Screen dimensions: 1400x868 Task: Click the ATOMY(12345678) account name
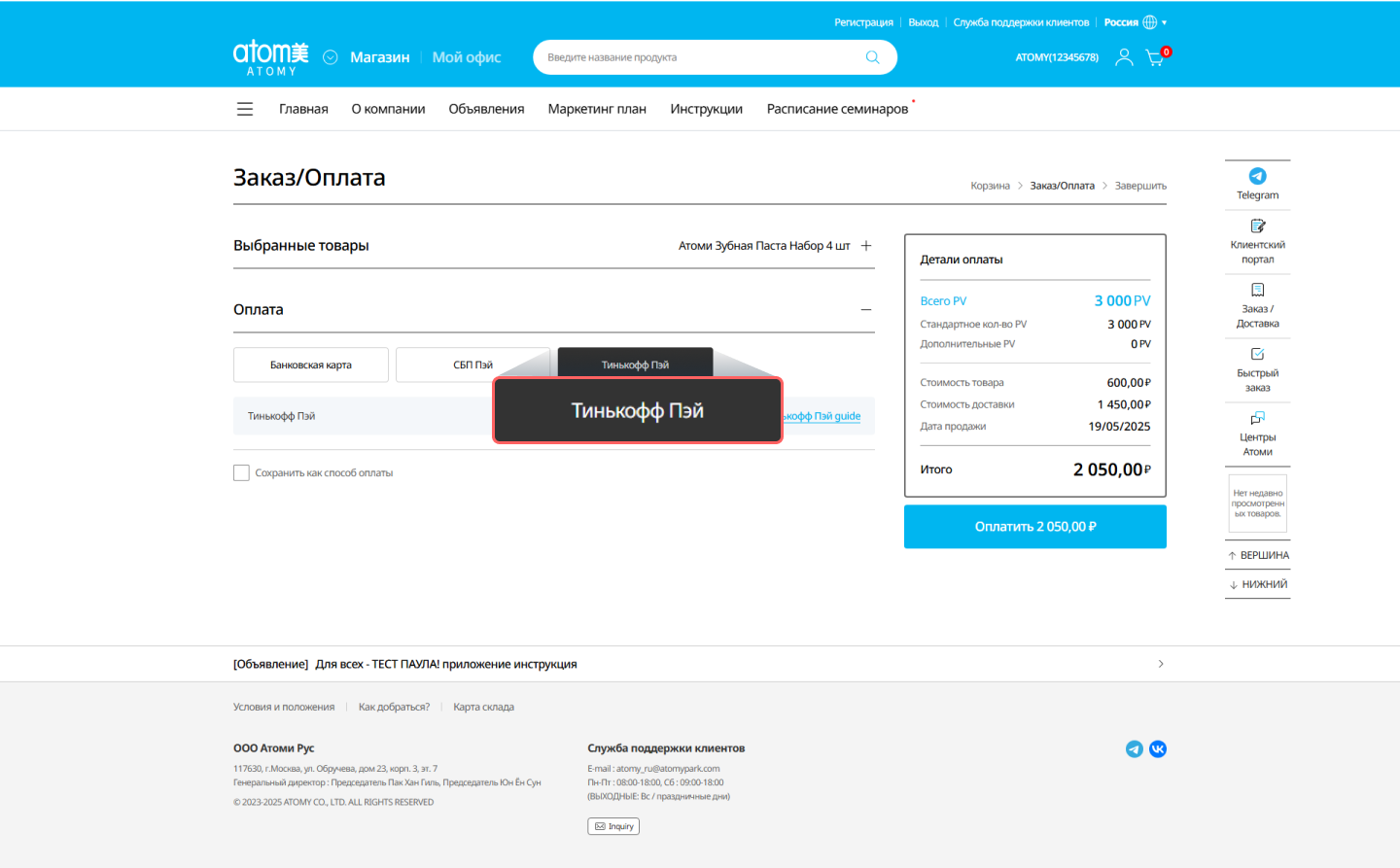(x=1057, y=57)
